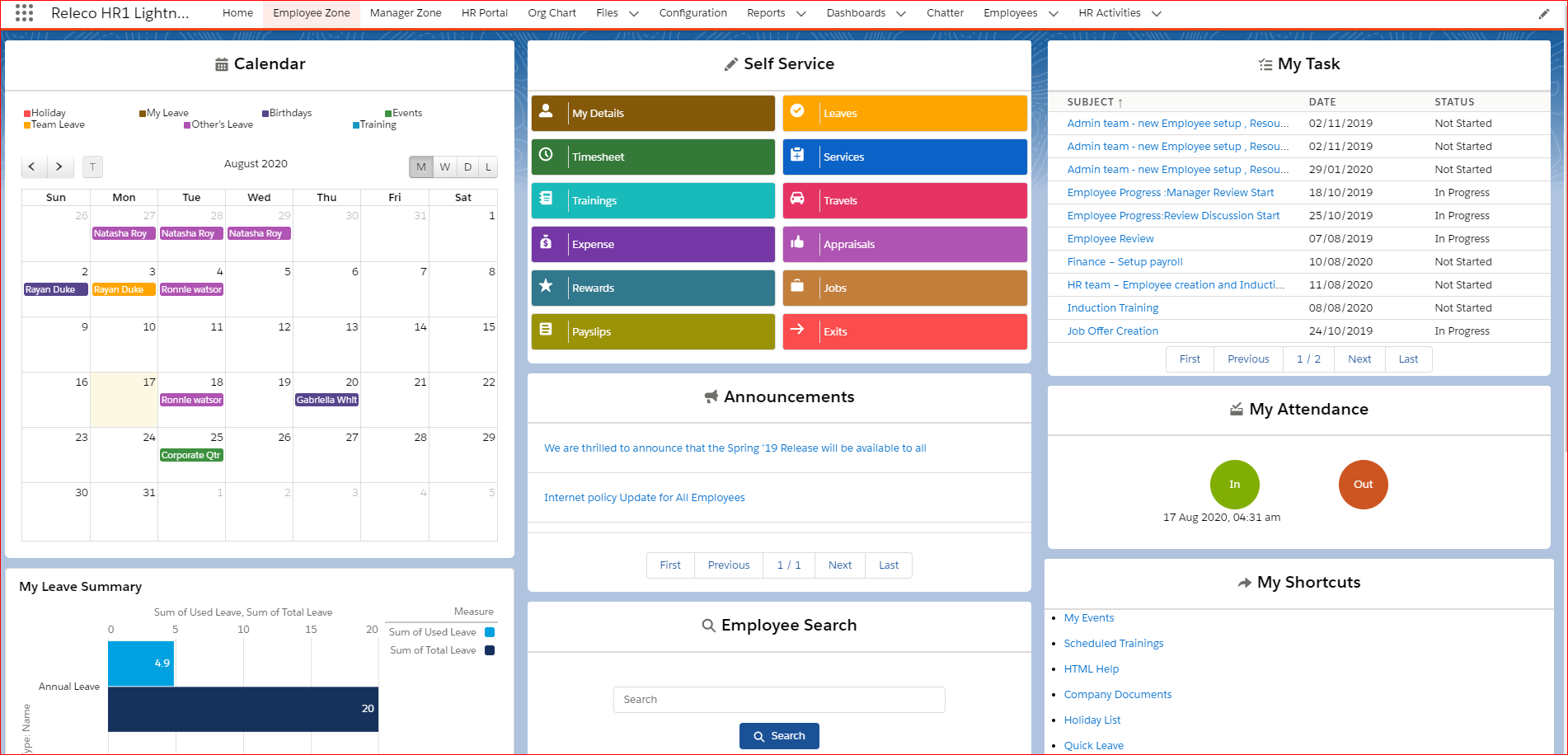Open My Details person icon tile
1568x755 pixels.
click(546, 112)
